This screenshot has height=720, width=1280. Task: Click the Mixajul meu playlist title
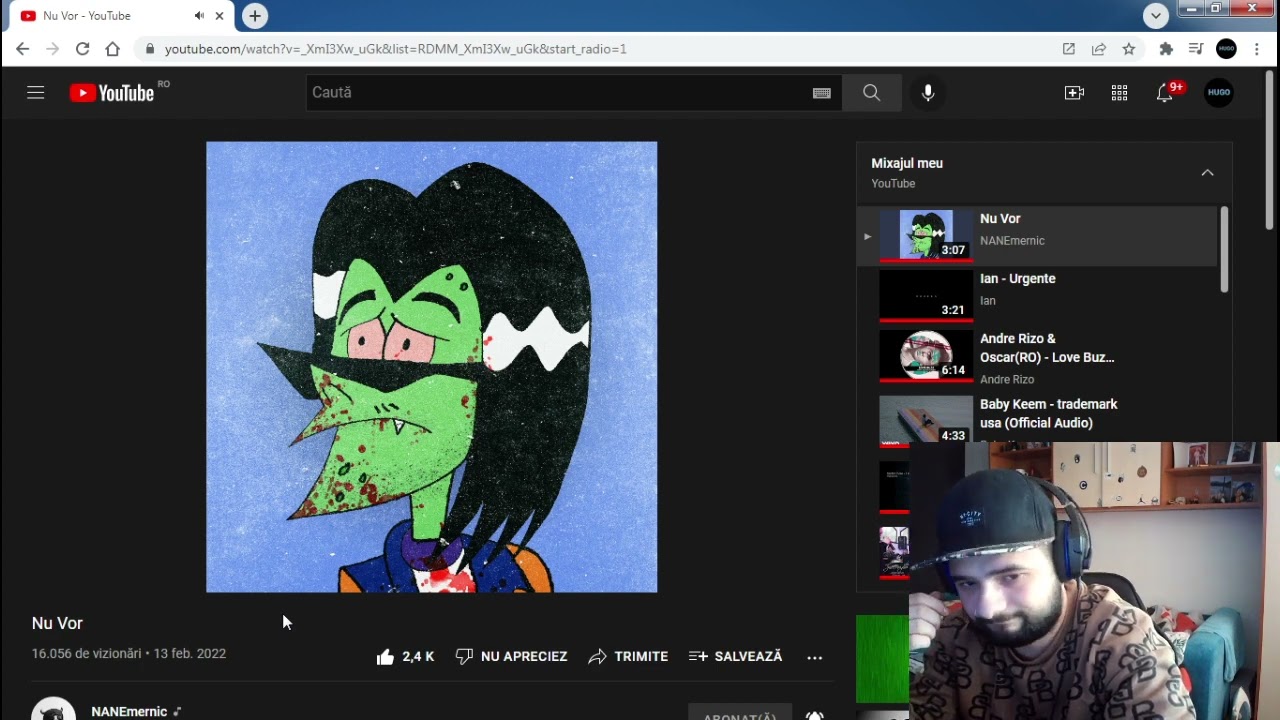click(907, 163)
